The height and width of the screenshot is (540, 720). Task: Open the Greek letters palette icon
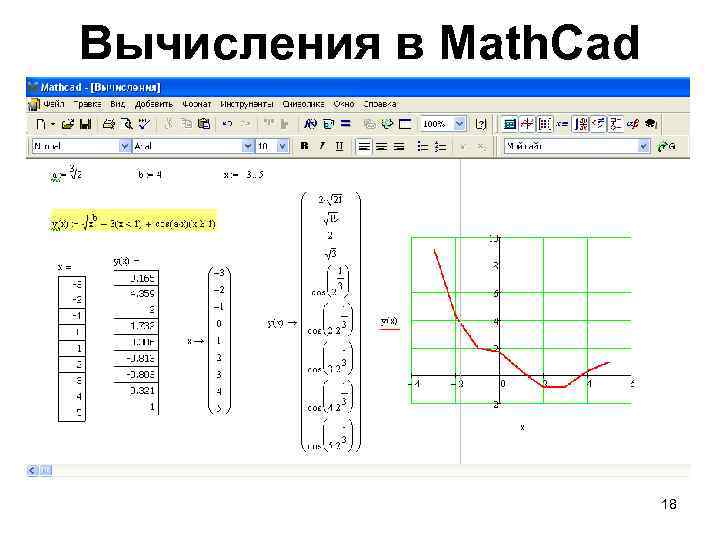633,124
